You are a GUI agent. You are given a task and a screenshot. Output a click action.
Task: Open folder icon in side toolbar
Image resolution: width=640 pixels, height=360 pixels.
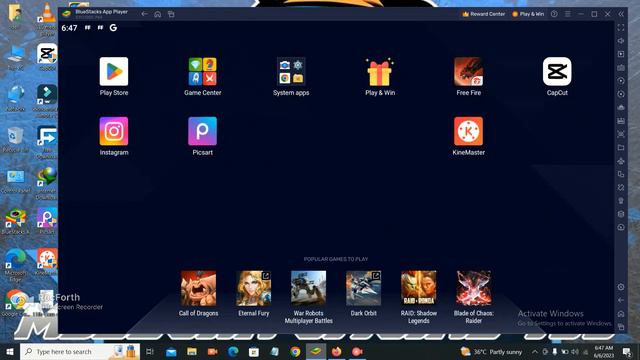coord(621,147)
